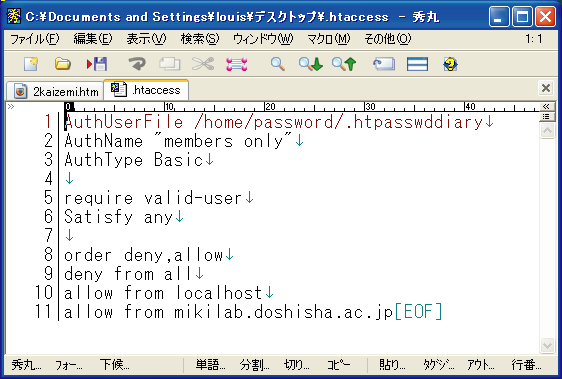Open help with the question mark icon

(450, 64)
